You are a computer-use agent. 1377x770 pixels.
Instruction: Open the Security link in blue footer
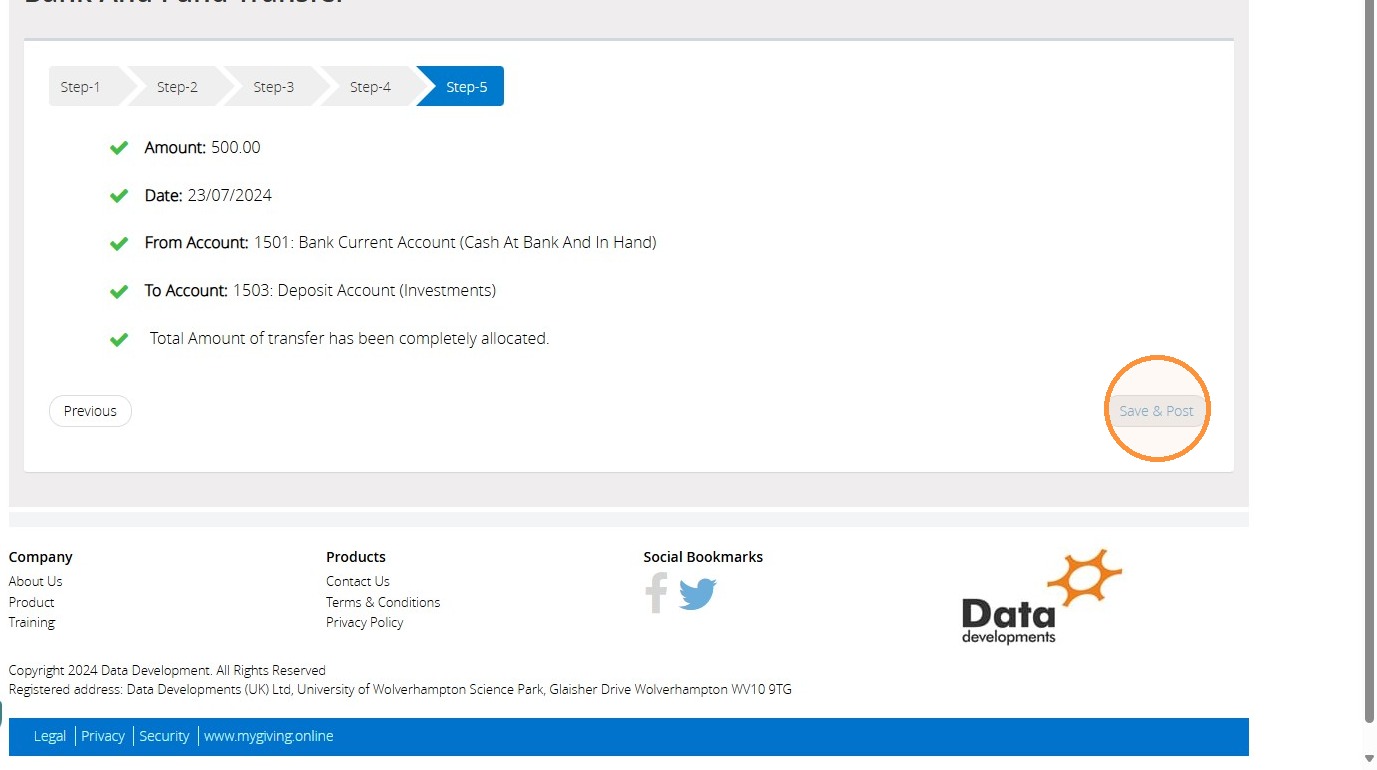tap(164, 736)
